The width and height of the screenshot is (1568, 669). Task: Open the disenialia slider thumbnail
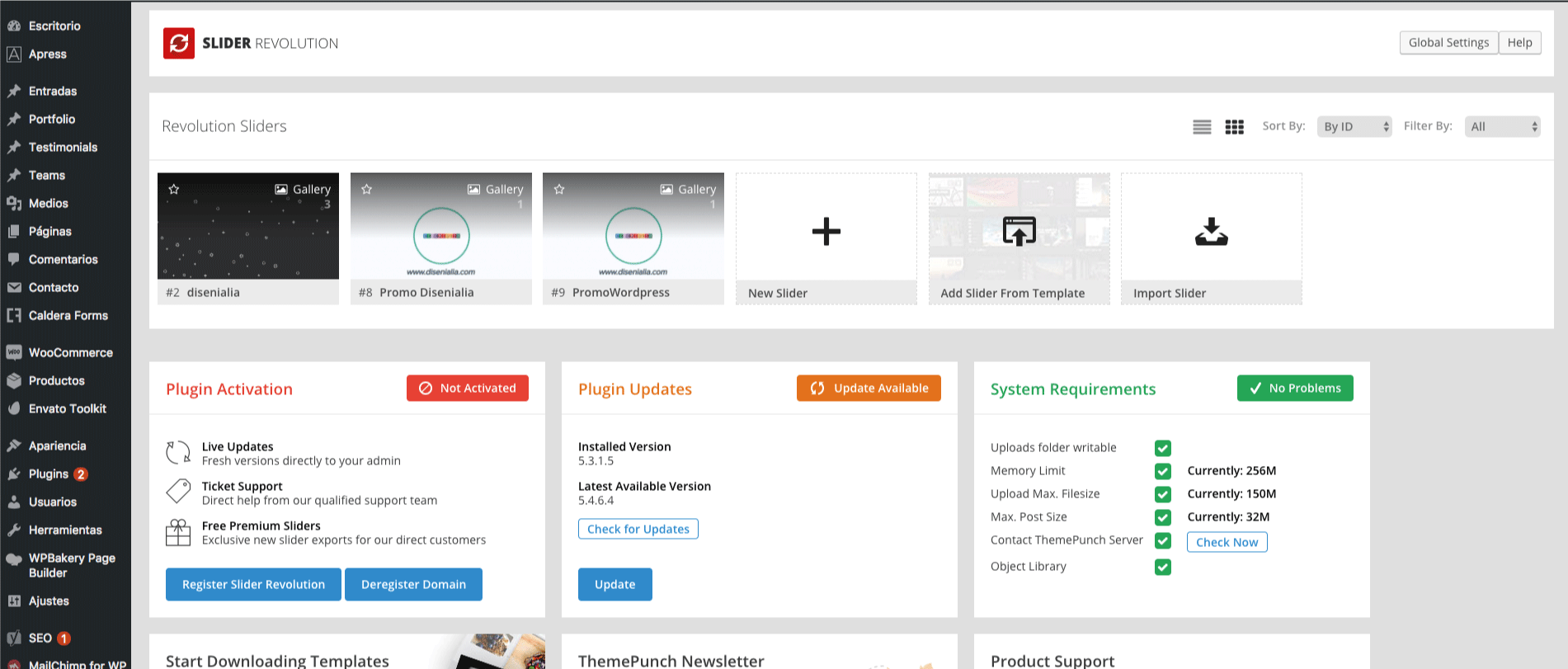click(247, 226)
